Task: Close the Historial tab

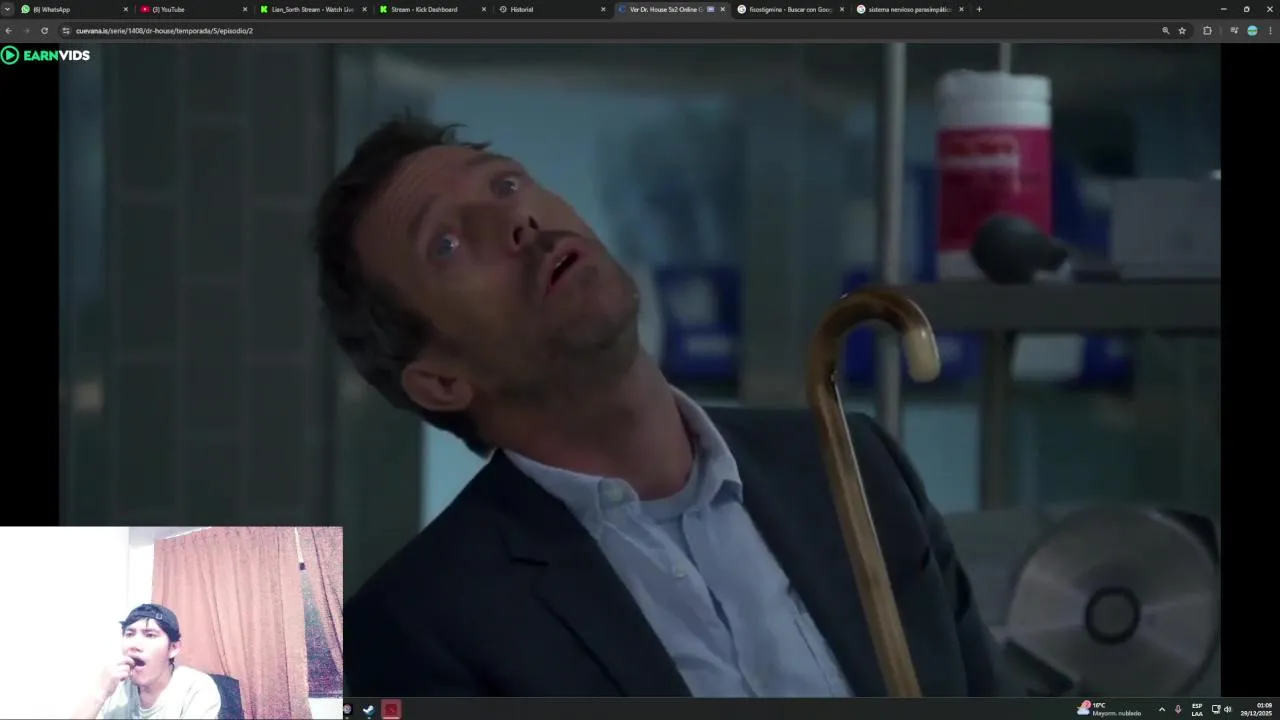Action: click(603, 9)
